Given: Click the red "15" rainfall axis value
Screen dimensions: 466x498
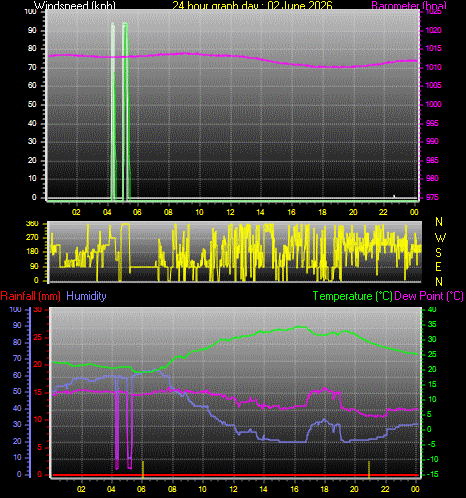Looking at the screenshot, I should (x=38, y=393).
